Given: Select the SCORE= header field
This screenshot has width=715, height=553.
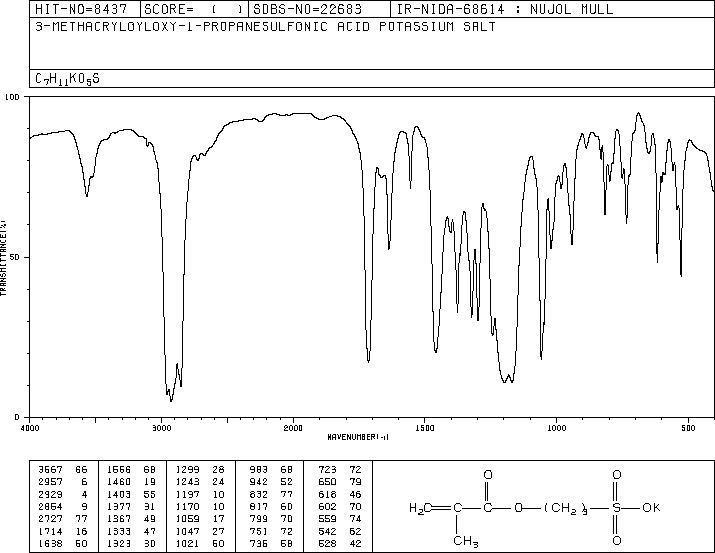Looking at the screenshot, I should coord(194,9).
